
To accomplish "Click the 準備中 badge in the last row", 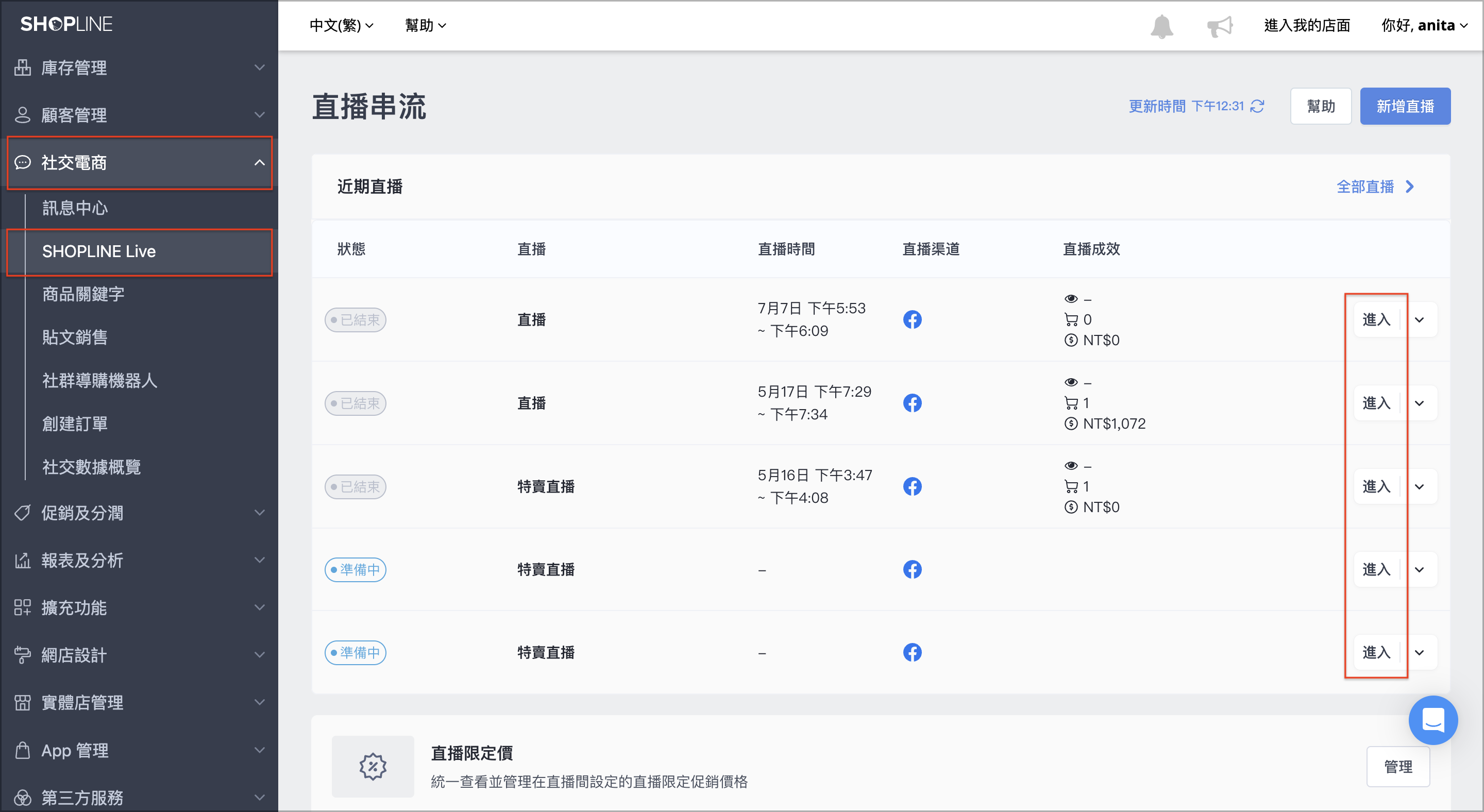I will tap(356, 652).
